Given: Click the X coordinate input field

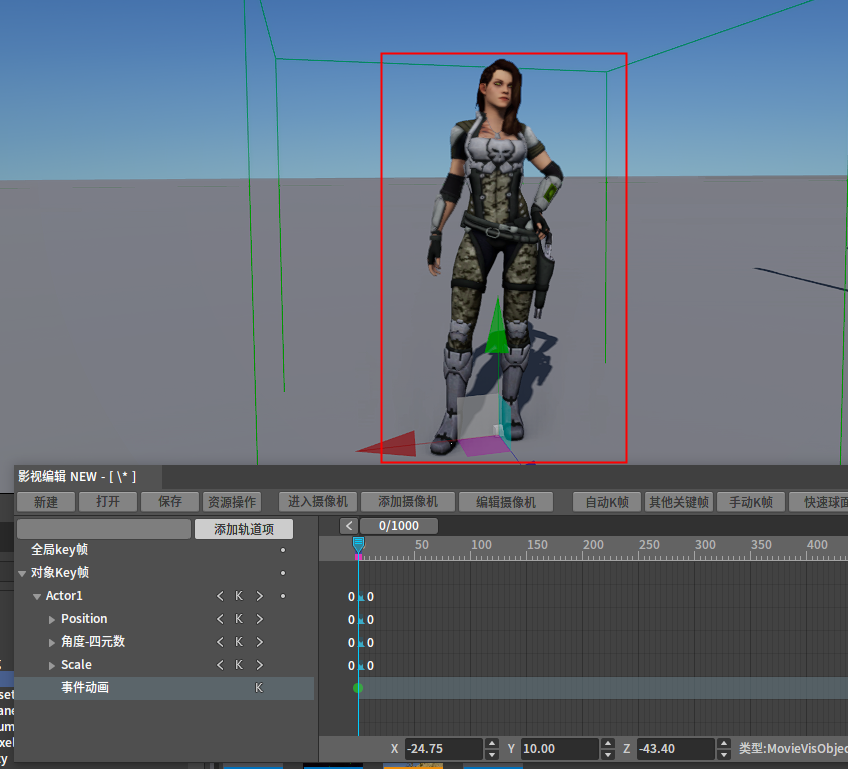Looking at the screenshot, I should point(443,749).
